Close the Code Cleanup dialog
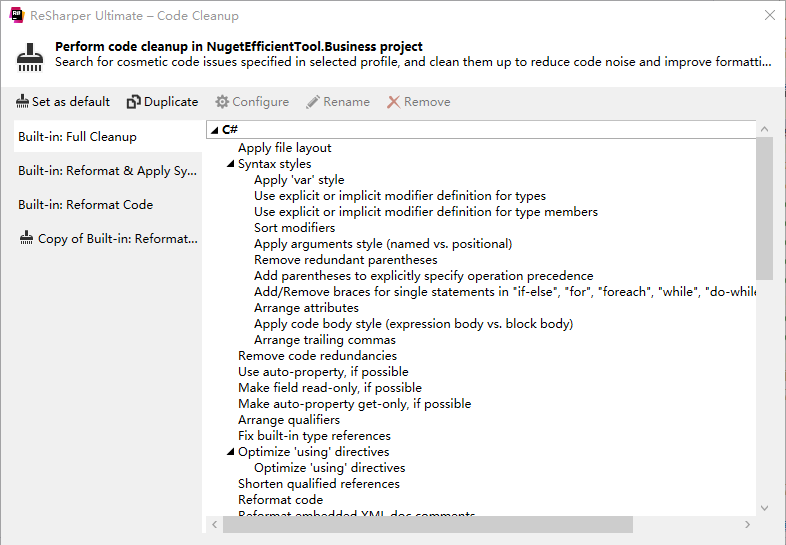The width and height of the screenshot is (786, 545). (x=770, y=15)
